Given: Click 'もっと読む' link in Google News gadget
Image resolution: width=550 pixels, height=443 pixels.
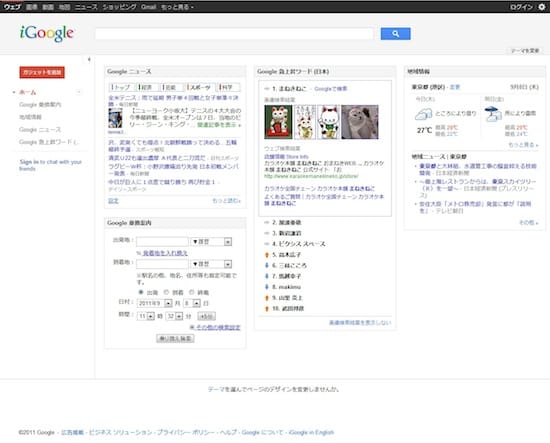Looking at the screenshot, I should coord(226,201).
